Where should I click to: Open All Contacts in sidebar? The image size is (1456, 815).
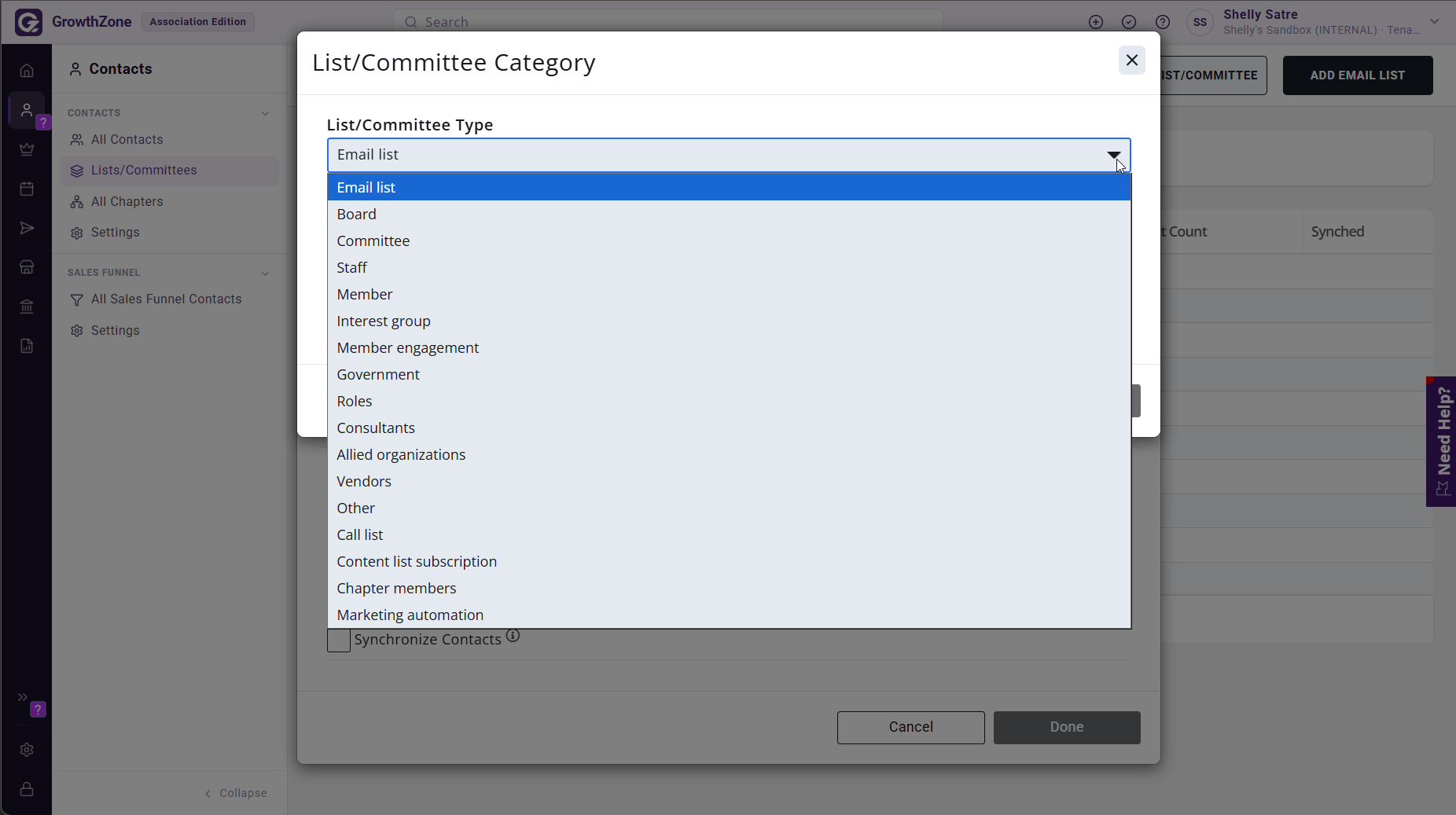(169, 139)
